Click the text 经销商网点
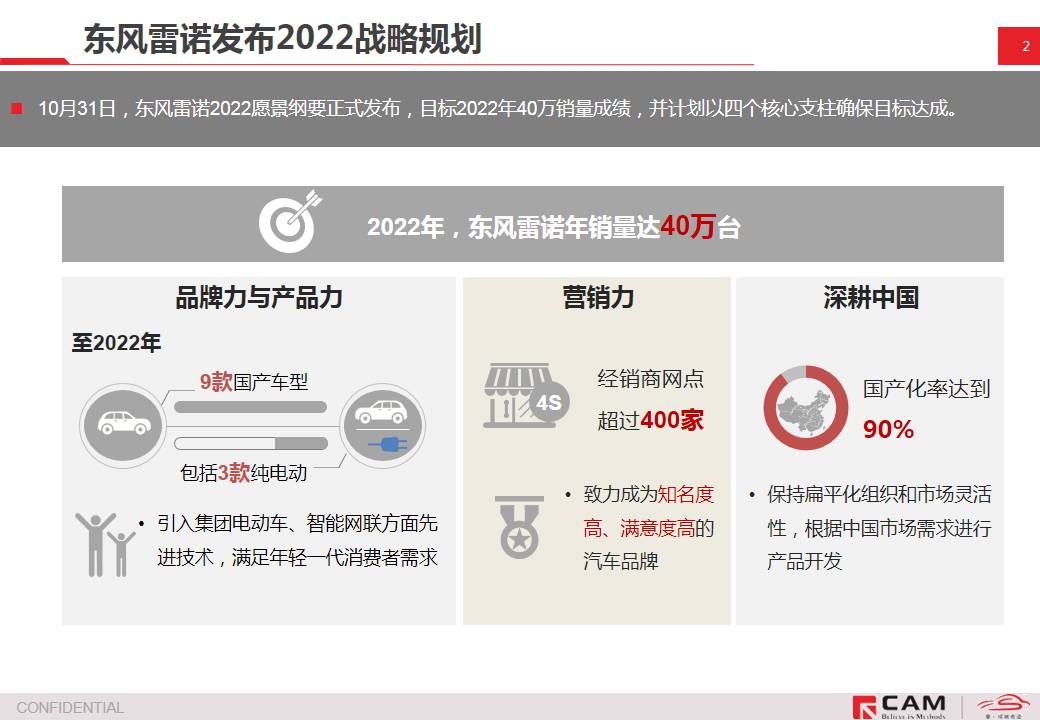This screenshot has height=720, width=1040. pyautogui.click(x=650, y=379)
